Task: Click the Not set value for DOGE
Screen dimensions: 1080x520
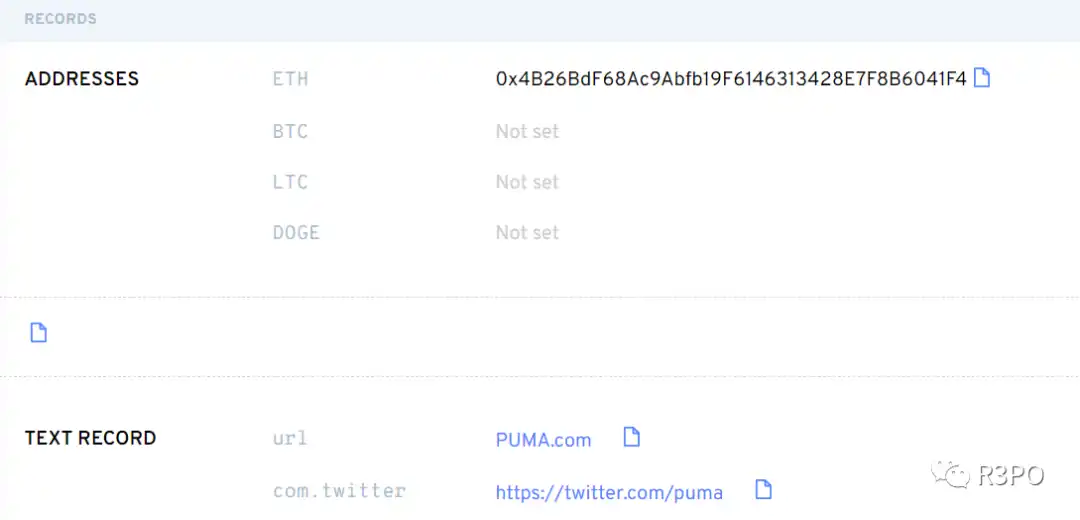Action: tap(528, 233)
